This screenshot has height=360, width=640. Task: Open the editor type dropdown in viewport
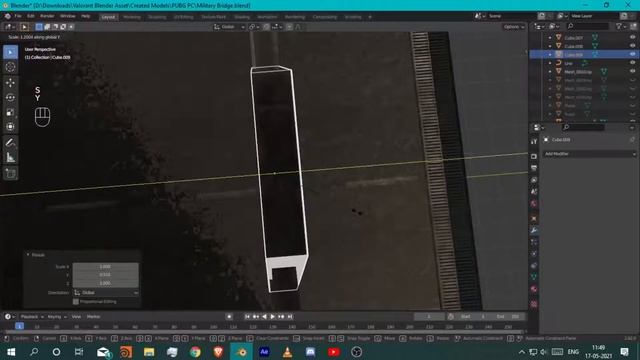pos(10,27)
